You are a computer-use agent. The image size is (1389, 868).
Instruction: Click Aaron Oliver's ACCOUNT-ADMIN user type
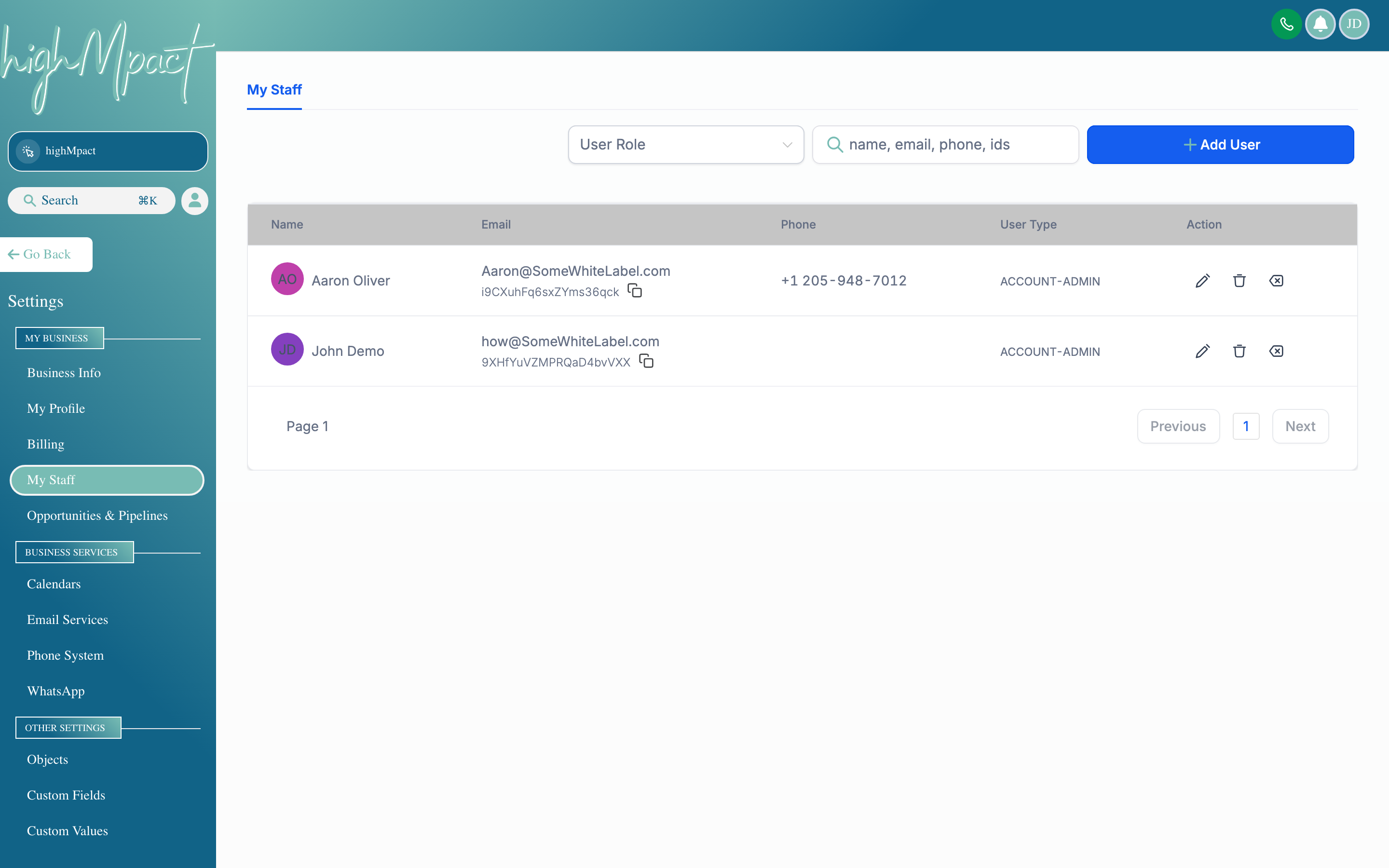click(1050, 281)
